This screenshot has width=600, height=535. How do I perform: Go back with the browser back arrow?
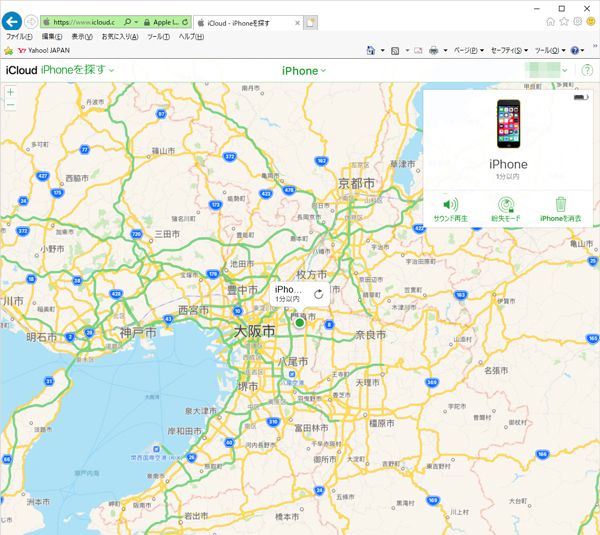point(12,21)
